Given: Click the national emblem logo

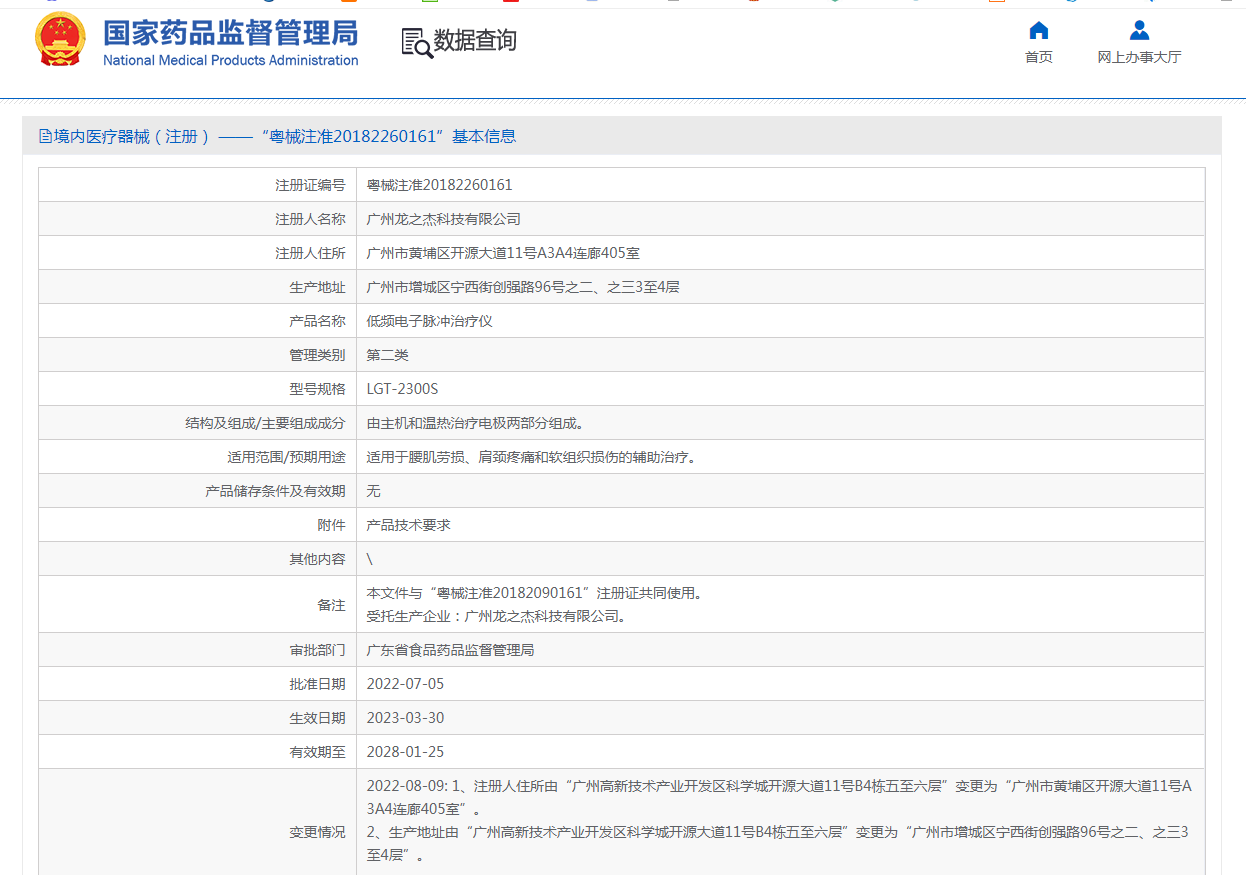Looking at the screenshot, I should click(61, 41).
